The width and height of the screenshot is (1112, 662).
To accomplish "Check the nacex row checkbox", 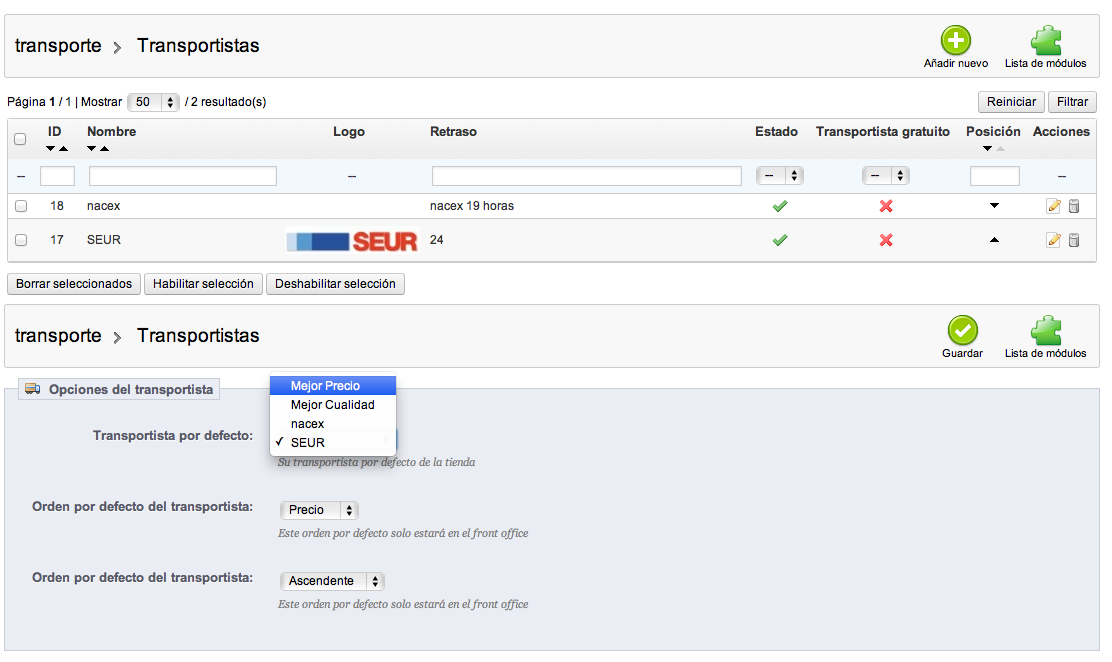I will click(x=21, y=207).
